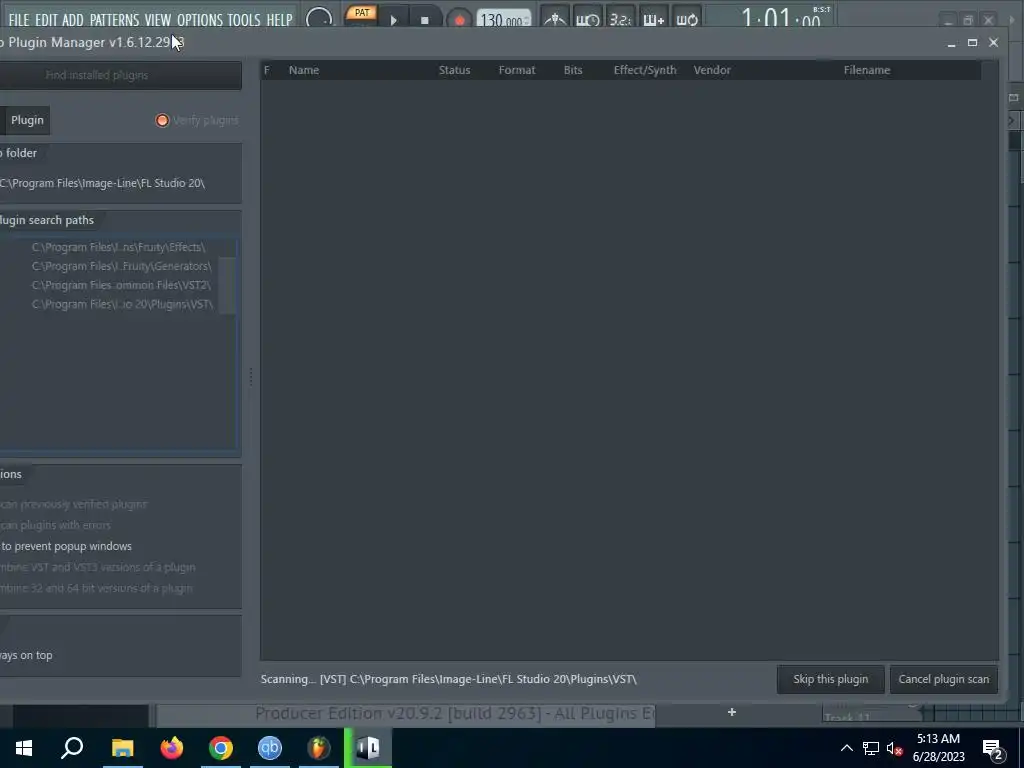Open the TOOLS menu in FL Studio
The width and height of the screenshot is (1024, 768).
click(244, 20)
